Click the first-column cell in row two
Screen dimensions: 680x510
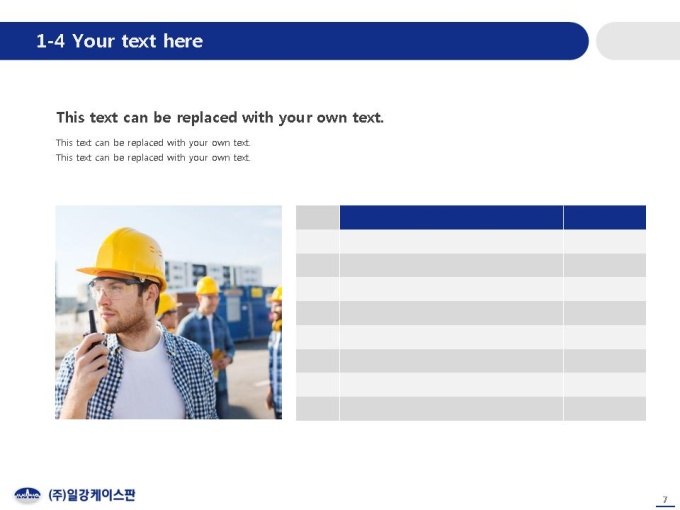click(x=317, y=265)
